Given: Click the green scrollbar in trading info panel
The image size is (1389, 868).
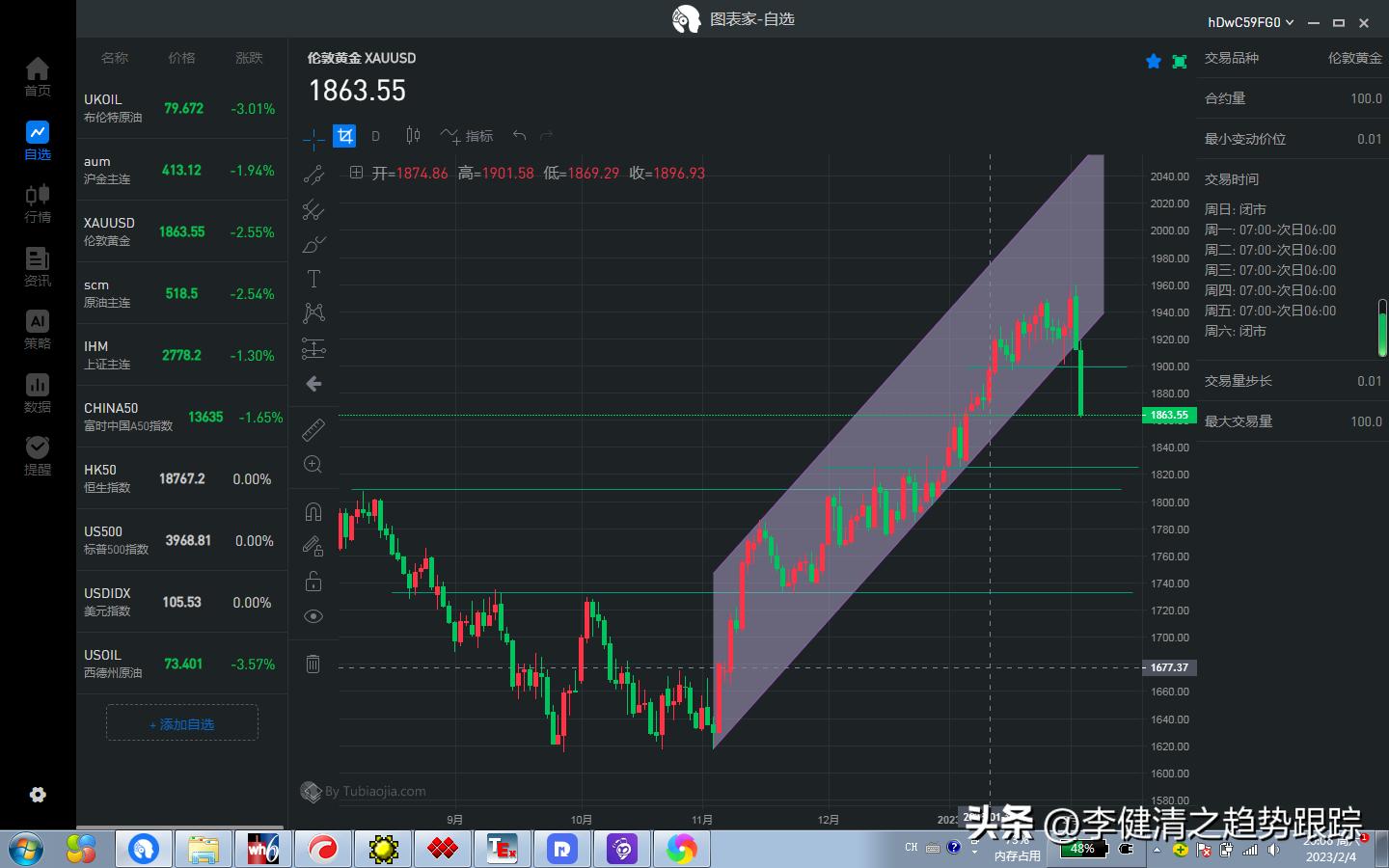Looking at the screenshot, I should pyautogui.click(x=1382, y=328).
